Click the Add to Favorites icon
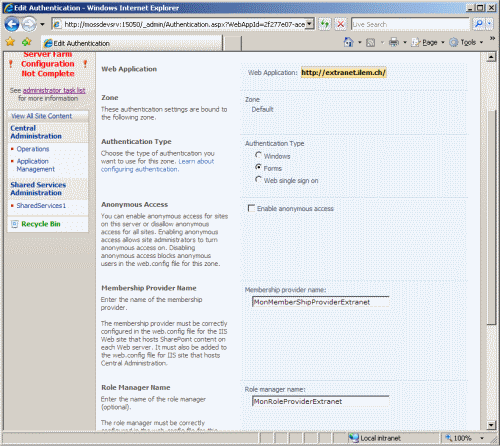Image resolution: width=500 pixels, height=446 pixels. [26, 42]
